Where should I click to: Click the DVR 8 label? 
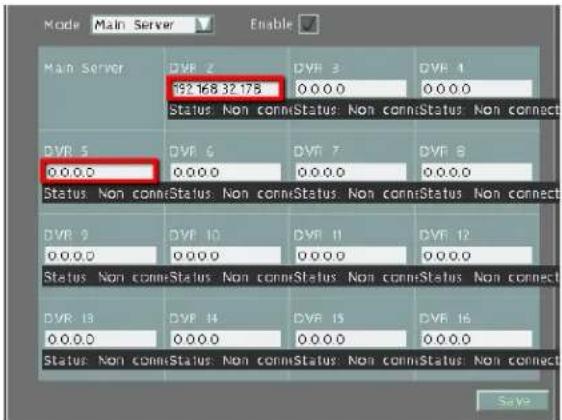coord(442,152)
